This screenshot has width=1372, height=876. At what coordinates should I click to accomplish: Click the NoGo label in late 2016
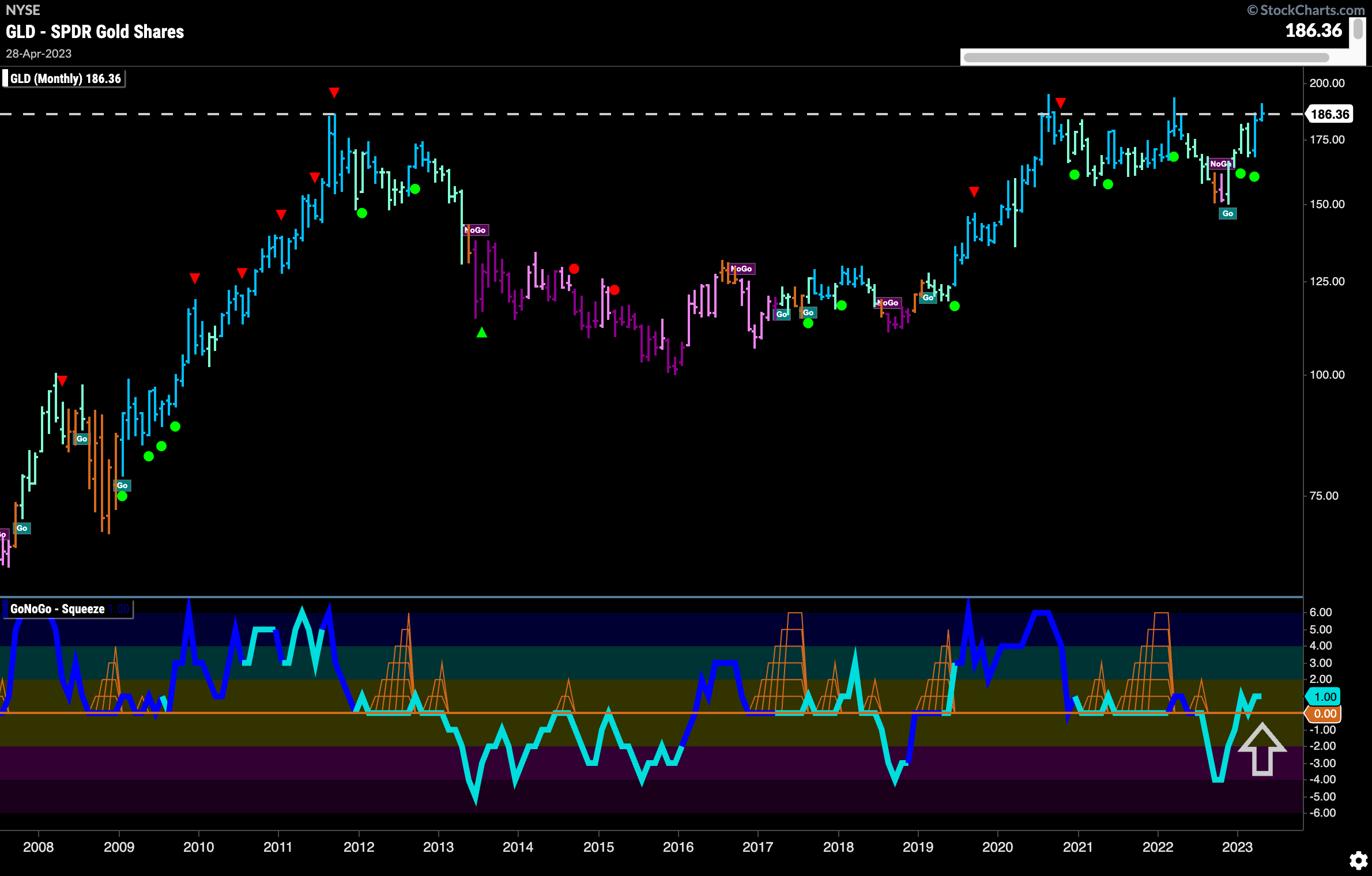coord(741,269)
